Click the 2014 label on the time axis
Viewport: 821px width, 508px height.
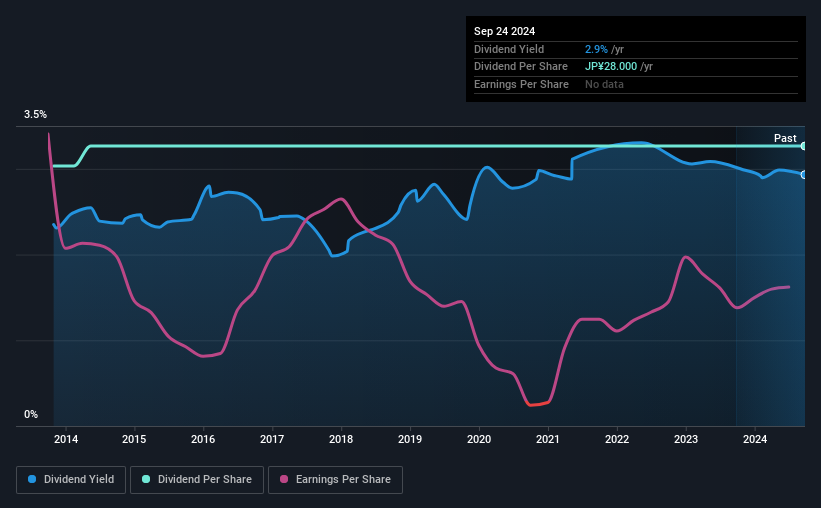66,439
